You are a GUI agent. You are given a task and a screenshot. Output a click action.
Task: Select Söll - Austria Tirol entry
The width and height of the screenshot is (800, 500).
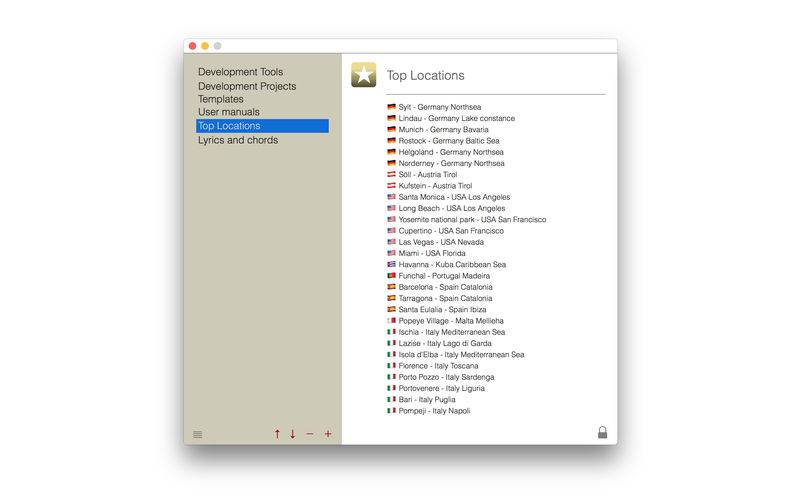coord(428,174)
